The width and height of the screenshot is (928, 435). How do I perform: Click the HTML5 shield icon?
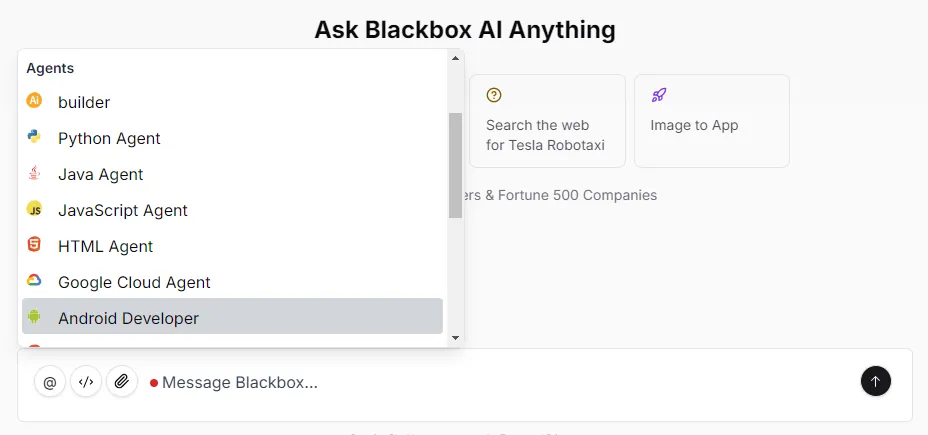34,244
